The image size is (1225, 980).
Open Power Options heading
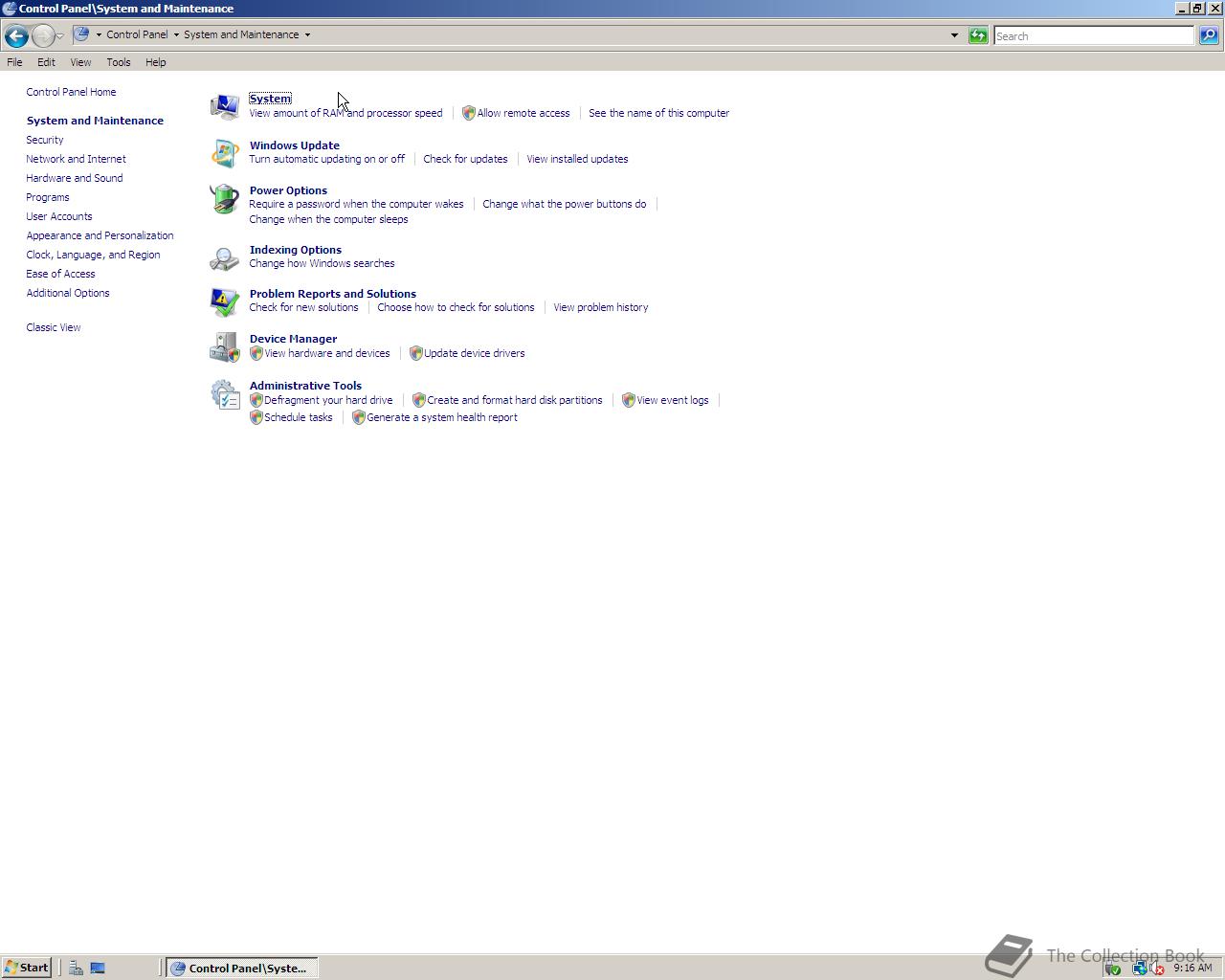[x=288, y=190]
